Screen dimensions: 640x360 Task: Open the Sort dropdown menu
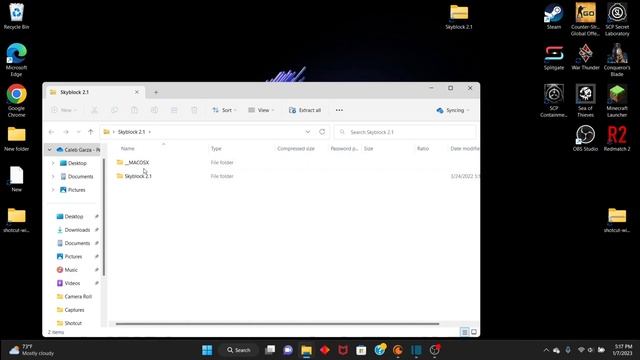click(x=224, y=110)
